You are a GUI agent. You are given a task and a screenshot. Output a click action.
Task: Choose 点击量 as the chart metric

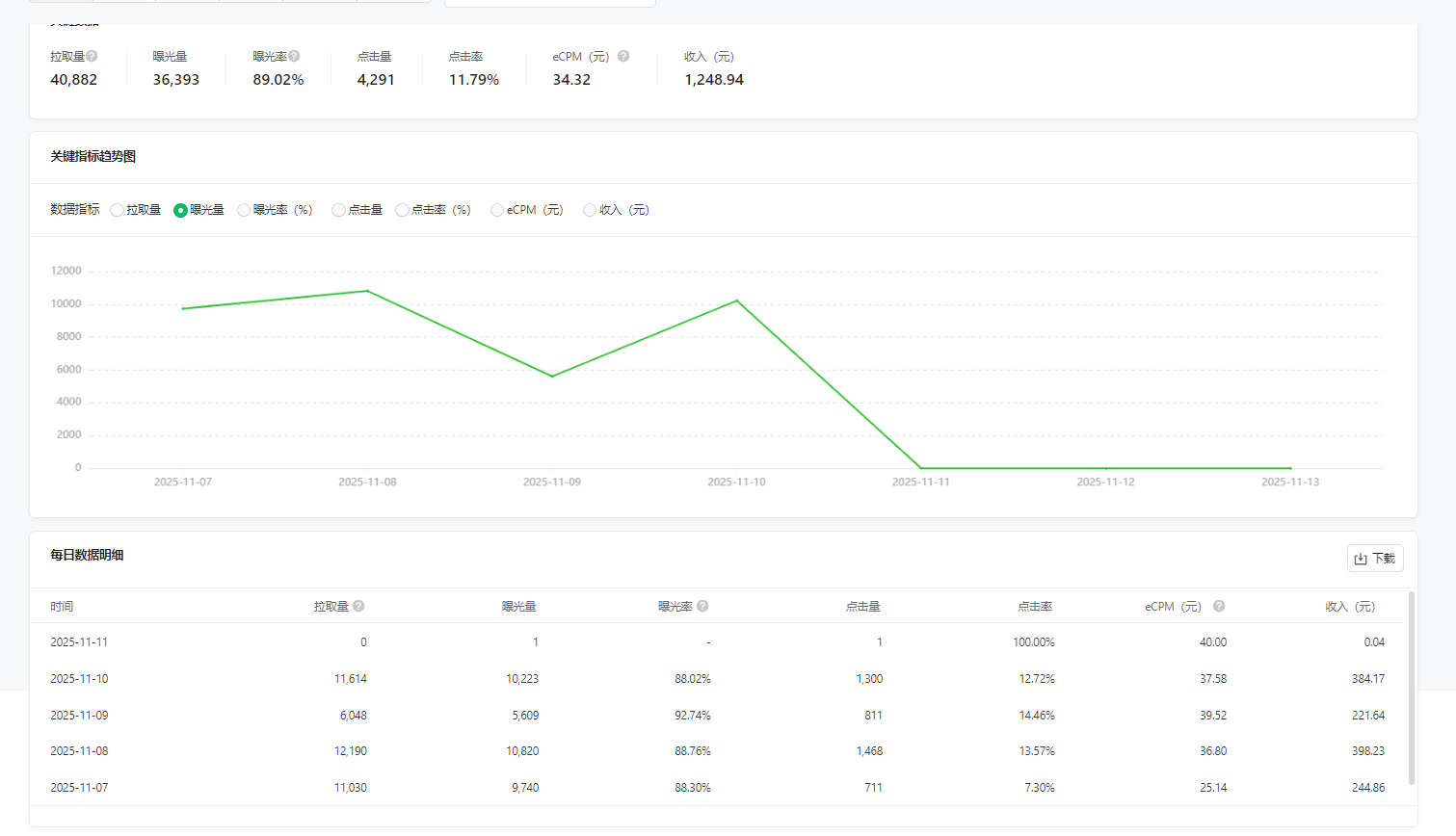338,210
